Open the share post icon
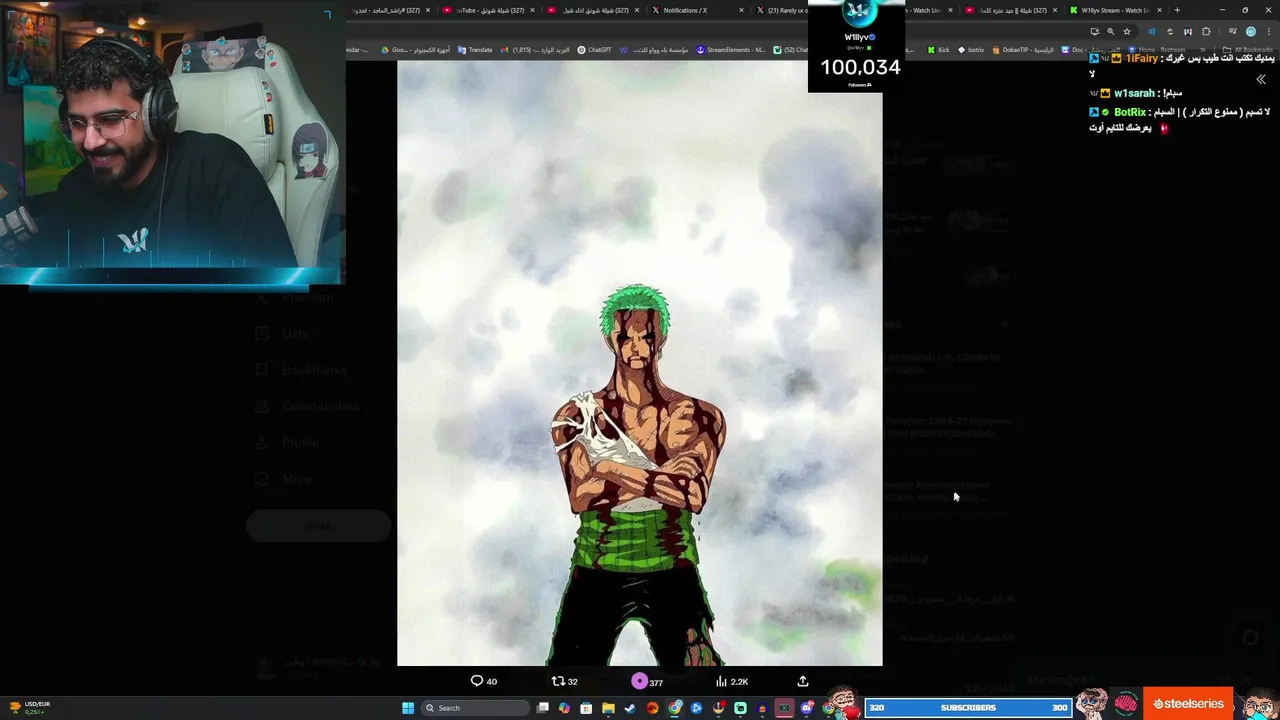The width and height of the screenshot is (1280, 720). (x=802, y=681)
